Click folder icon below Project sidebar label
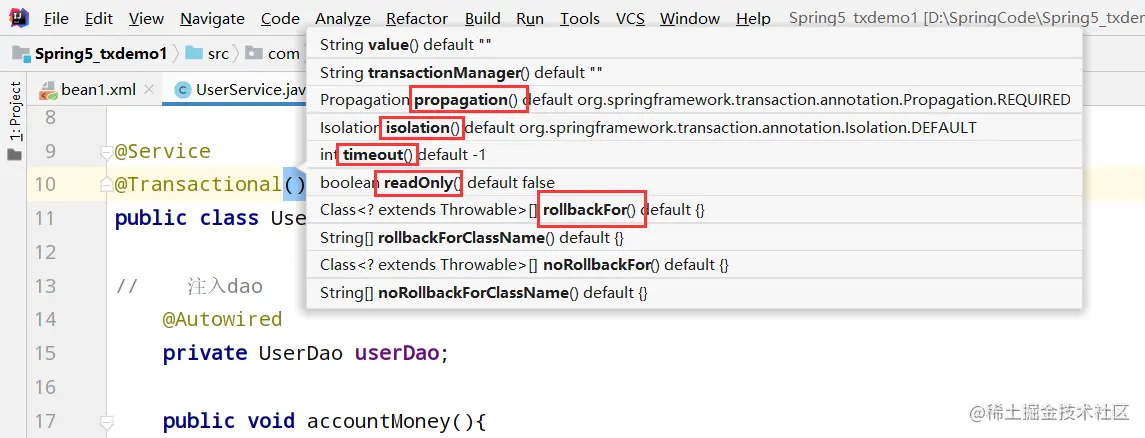Image resolution: width=1145 pixels, height=438 pixels. pyautogui.click(x=15, y=154)
